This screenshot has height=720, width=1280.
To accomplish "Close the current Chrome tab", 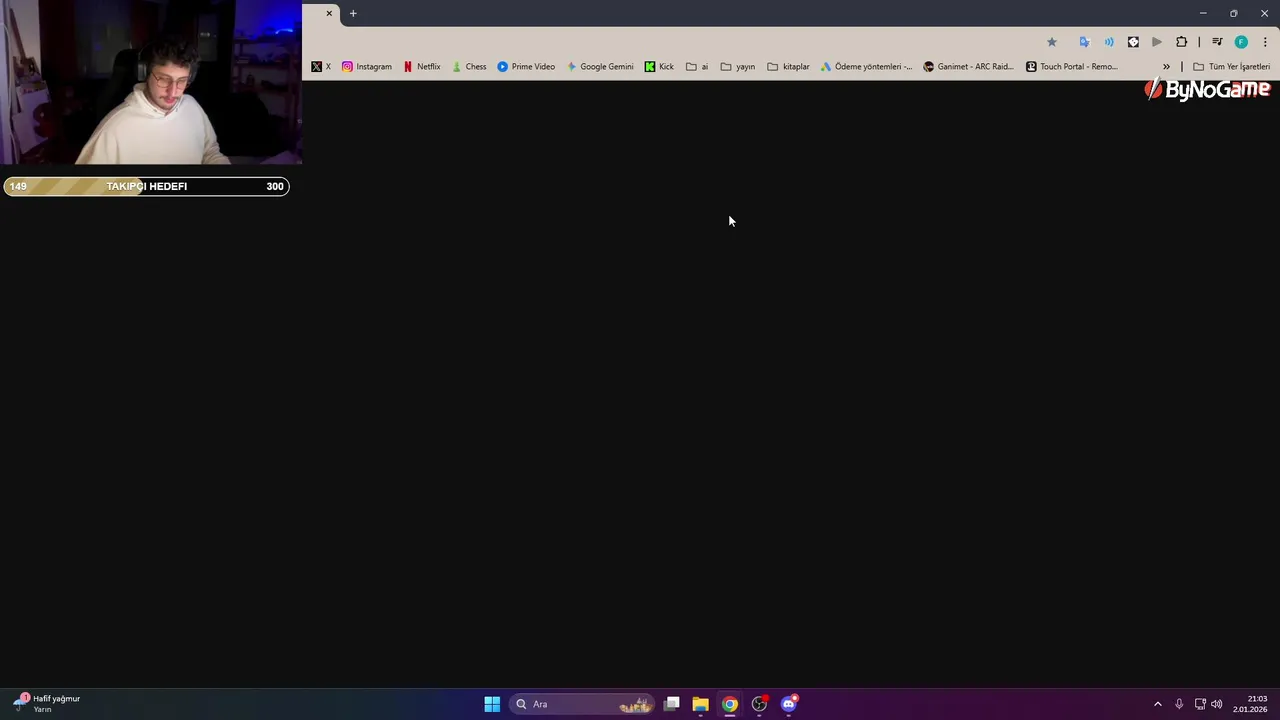I will (x=329, y=13).
